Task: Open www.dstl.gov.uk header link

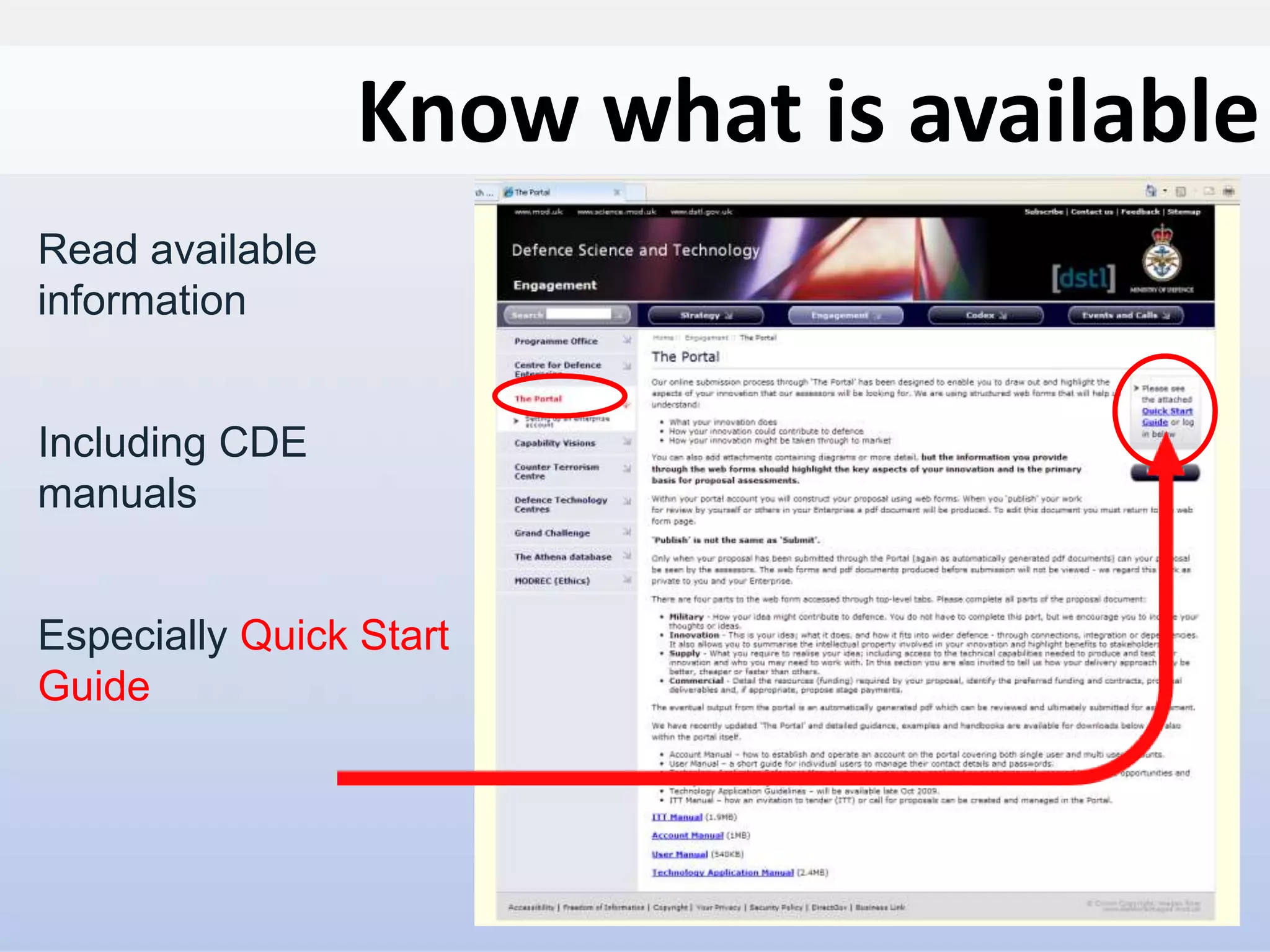Action: pyautogui.click(x=701, y=212)
